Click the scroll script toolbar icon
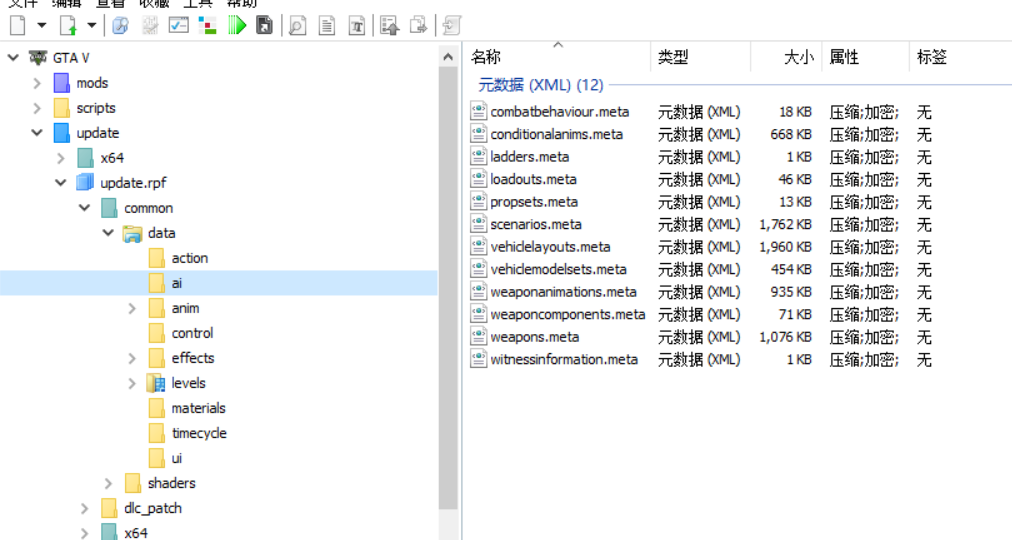Viewport: 1012px width, 540px height. (x=452, y=26)
